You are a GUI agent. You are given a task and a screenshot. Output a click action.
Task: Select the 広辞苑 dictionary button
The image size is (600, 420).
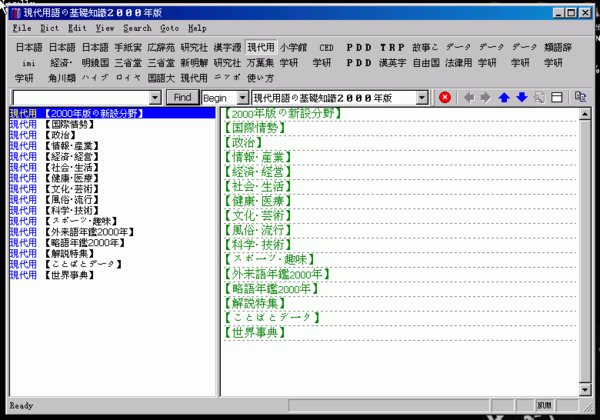(x=161, y=47)
